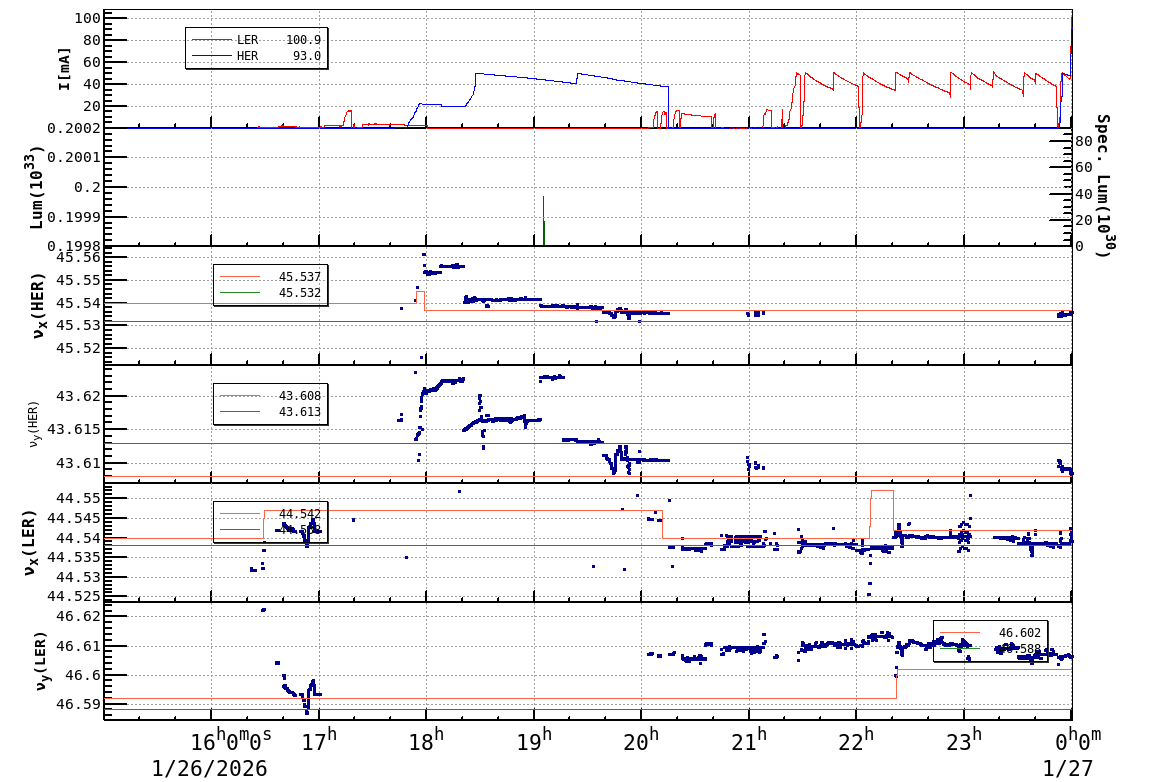Click the 44.55 tick label

click(78, 498)
